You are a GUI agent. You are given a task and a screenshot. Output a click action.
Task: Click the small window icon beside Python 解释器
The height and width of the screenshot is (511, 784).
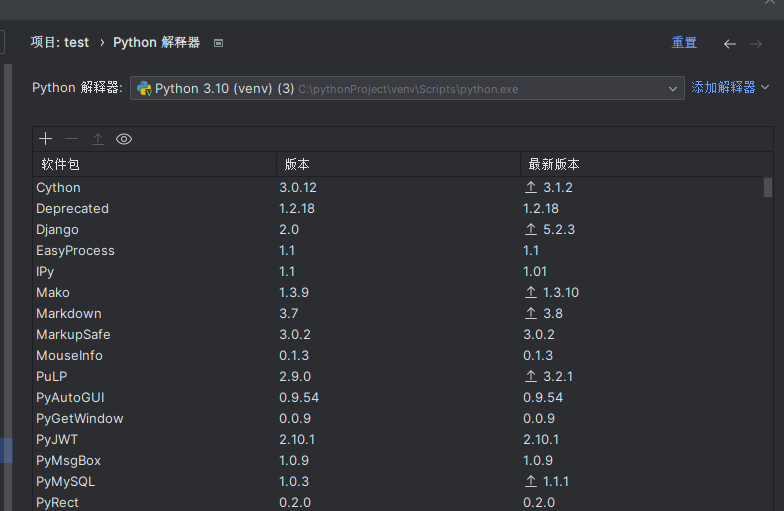218,43
